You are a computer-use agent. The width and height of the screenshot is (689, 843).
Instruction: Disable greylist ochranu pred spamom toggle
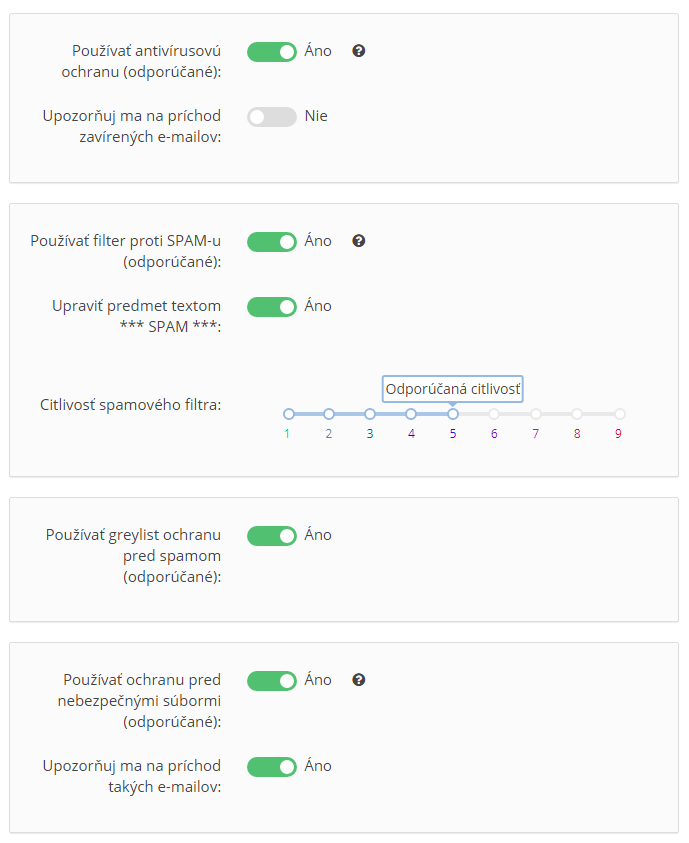pyautogui.click(x=272, y=536)
